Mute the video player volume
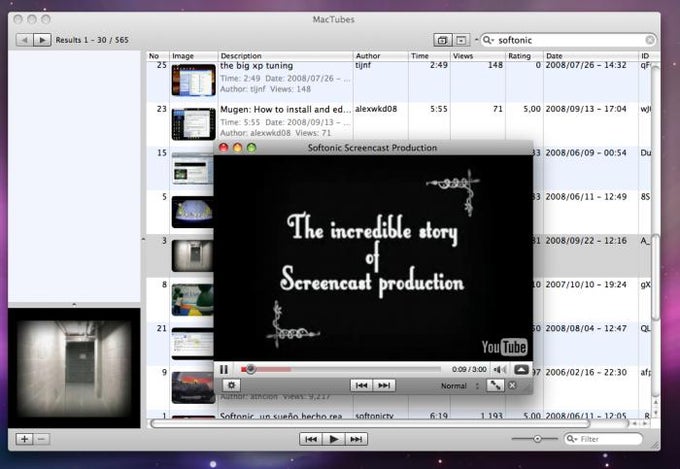This screenshot has height=469, width=680. [500, 370]
